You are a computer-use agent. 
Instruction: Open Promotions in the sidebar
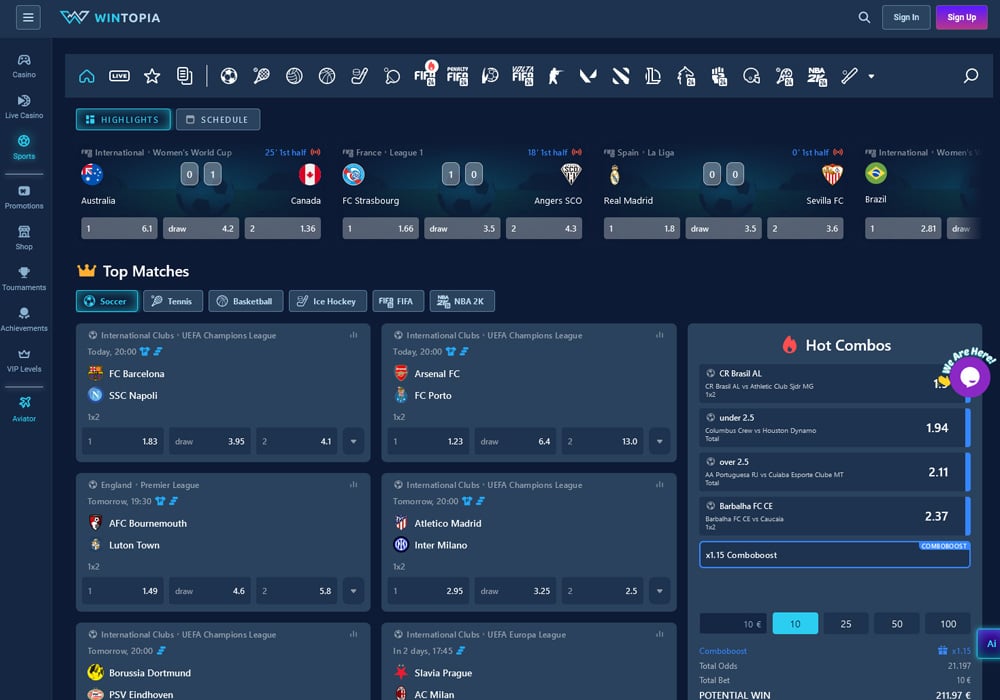coord(24,197)
